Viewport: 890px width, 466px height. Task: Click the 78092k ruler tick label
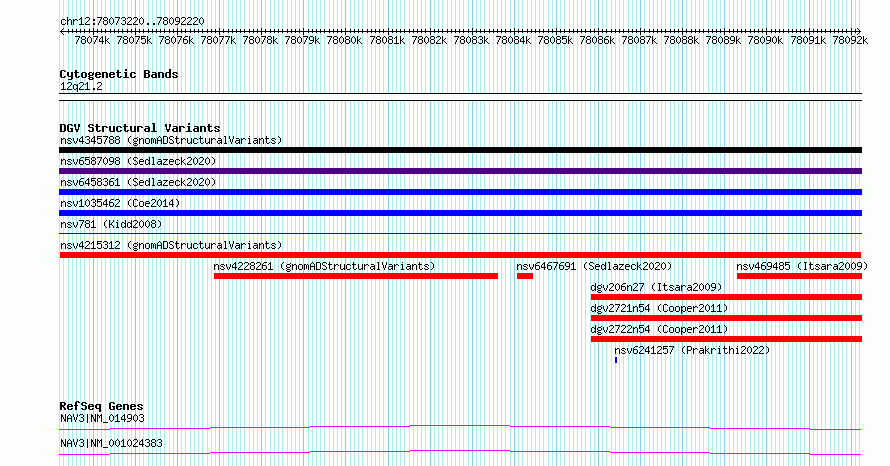(850, 40)
